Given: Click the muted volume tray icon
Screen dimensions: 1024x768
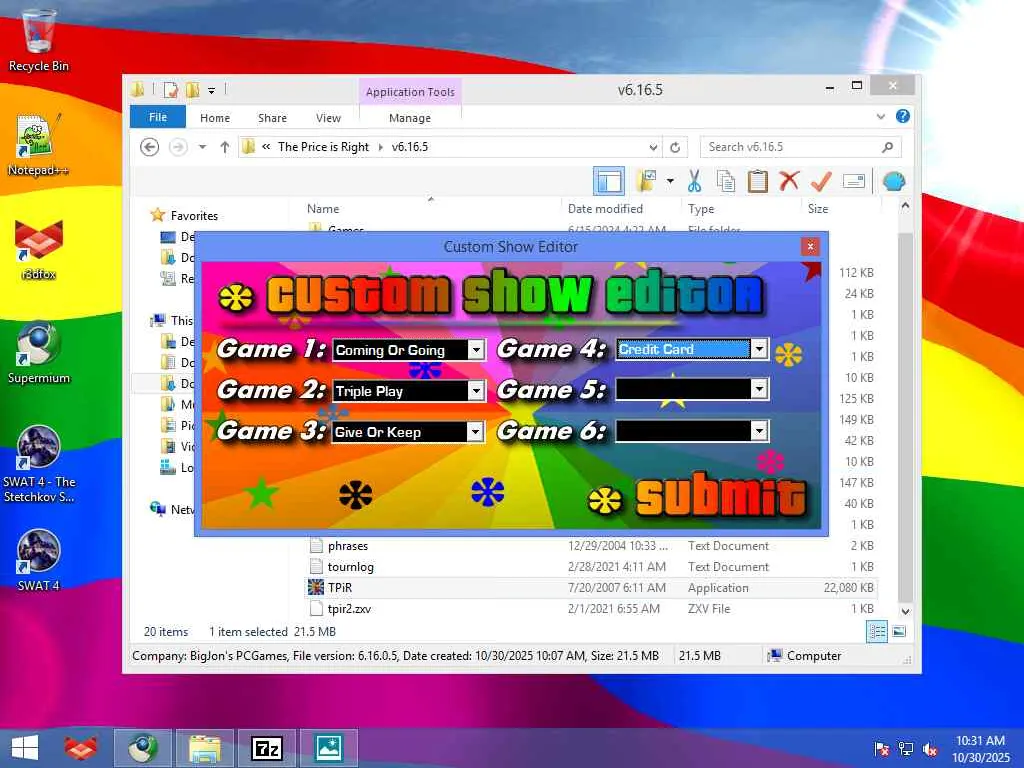Looking at the screenshot, I should point(930,749).
